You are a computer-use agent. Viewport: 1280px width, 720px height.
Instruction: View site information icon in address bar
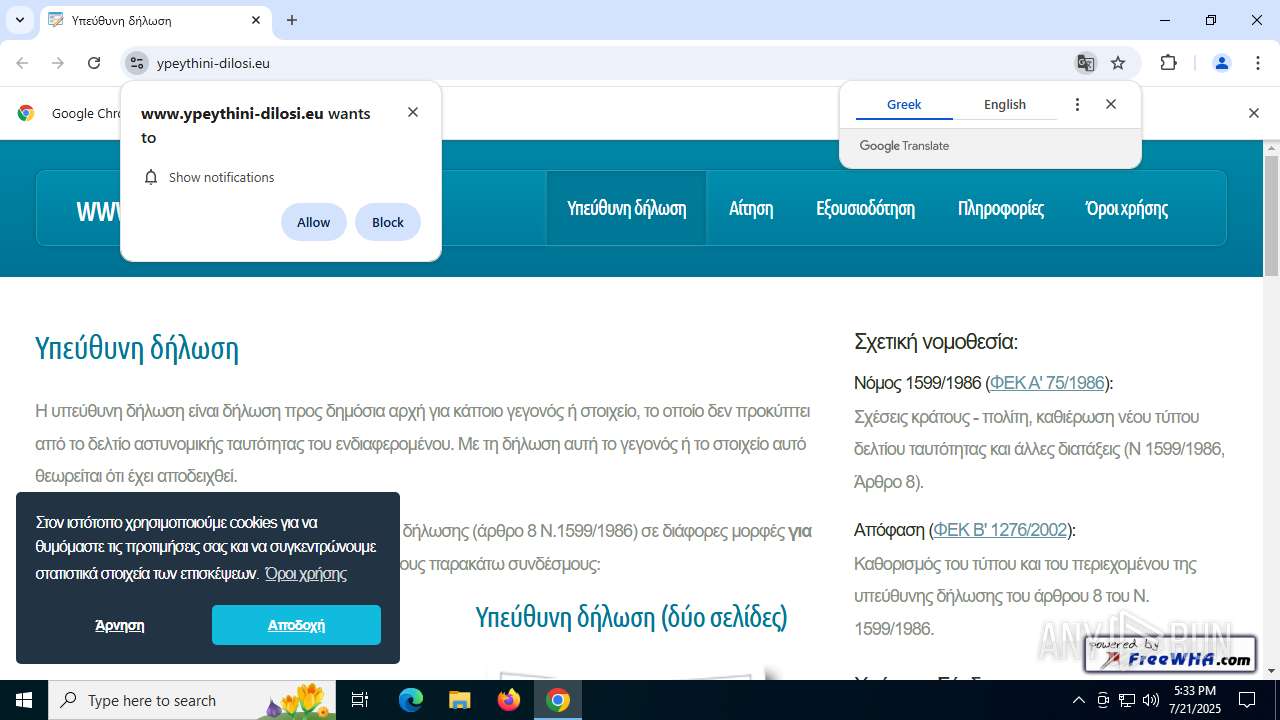click(x=137, y=63)
